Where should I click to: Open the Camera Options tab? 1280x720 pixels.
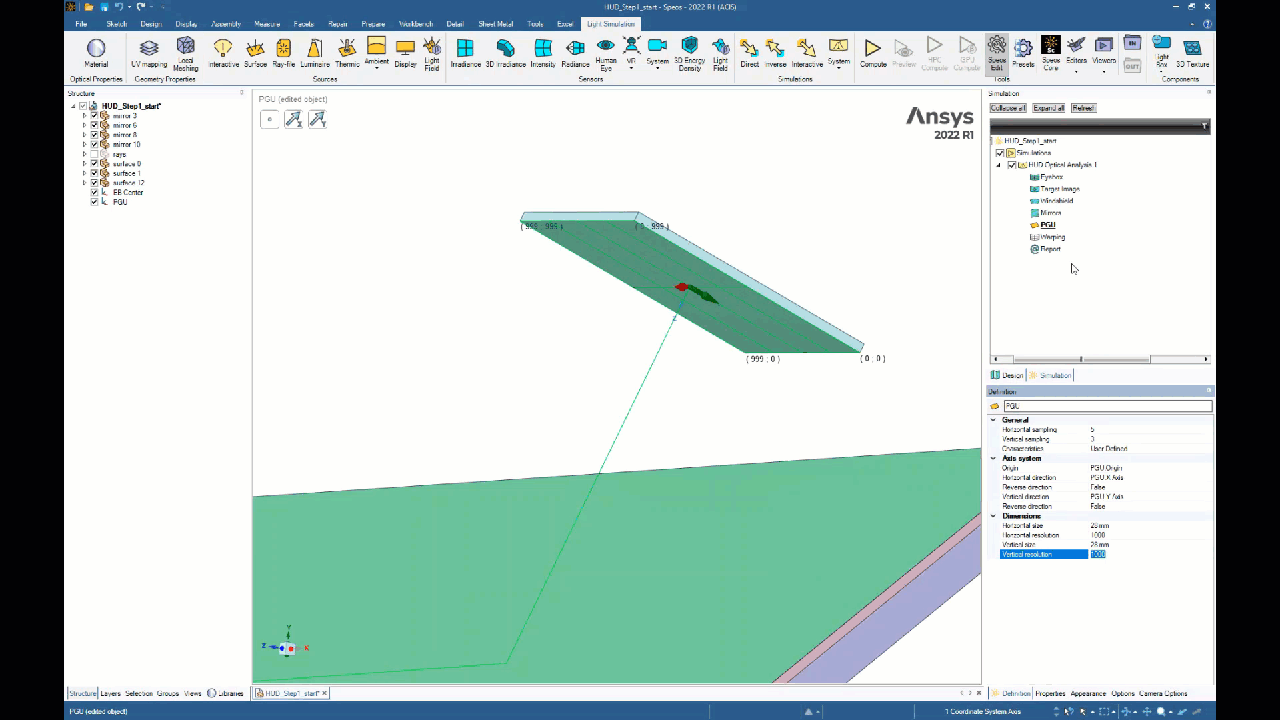click(1163, 693)
